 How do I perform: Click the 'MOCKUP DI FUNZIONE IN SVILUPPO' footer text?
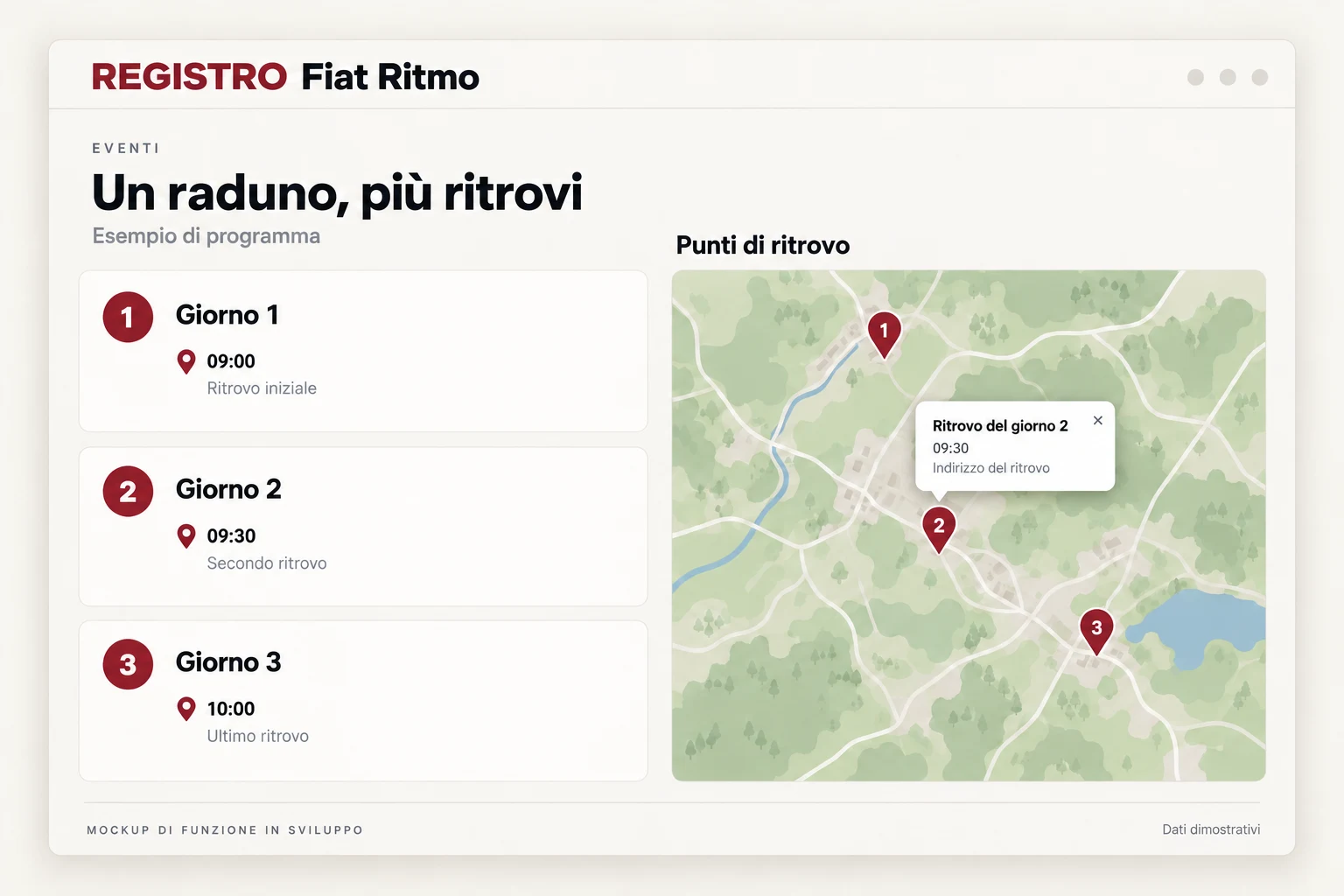[225, 830]
